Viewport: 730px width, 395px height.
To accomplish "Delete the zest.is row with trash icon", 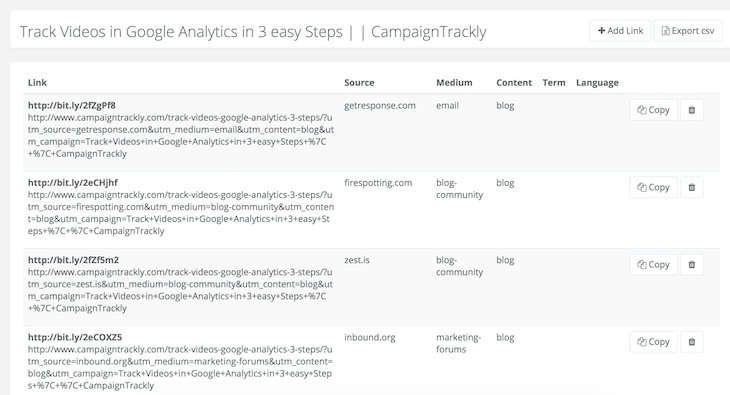I will 692,265.
